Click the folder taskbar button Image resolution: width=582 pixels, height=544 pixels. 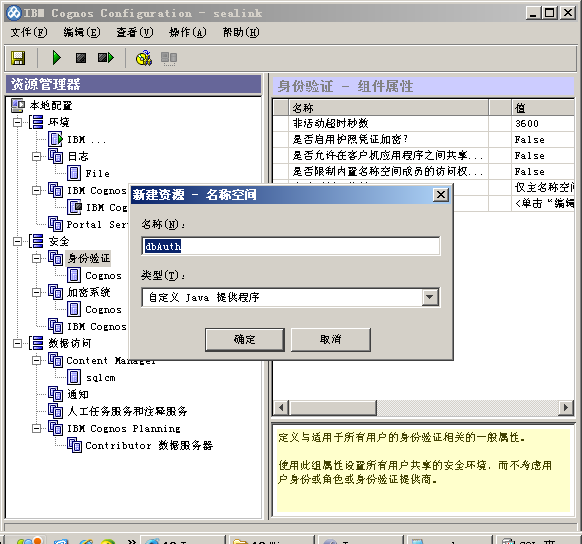click(x=272, y=540)
